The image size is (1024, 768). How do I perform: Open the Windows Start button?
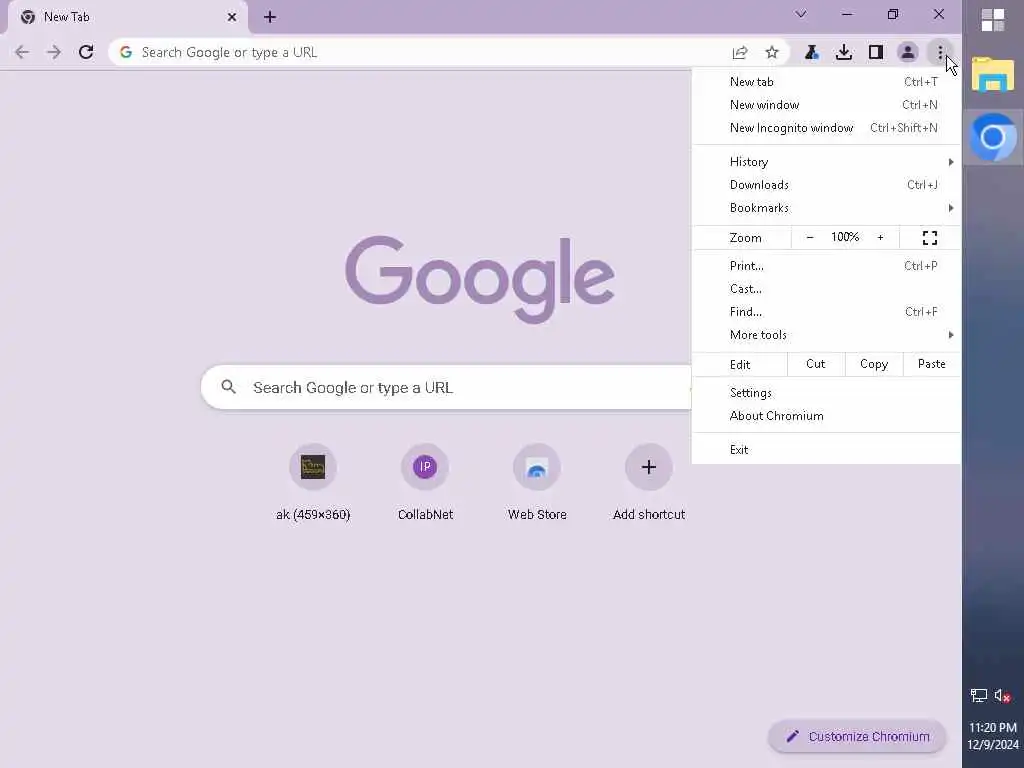tap(993, 20)
